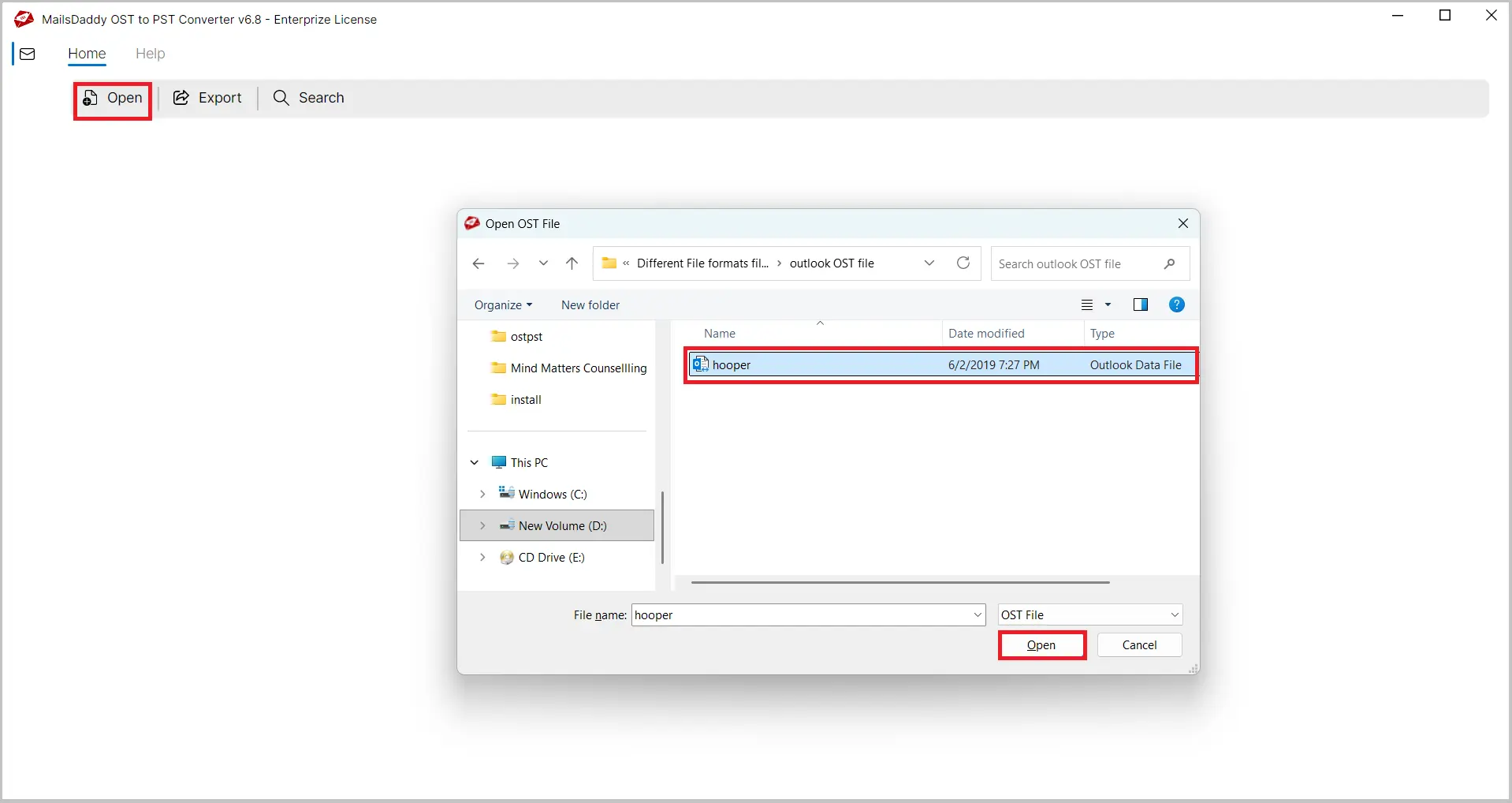1512x803 pixels.
Task: Refresh the outlook OST file folder
Action: tap(963, 263)
